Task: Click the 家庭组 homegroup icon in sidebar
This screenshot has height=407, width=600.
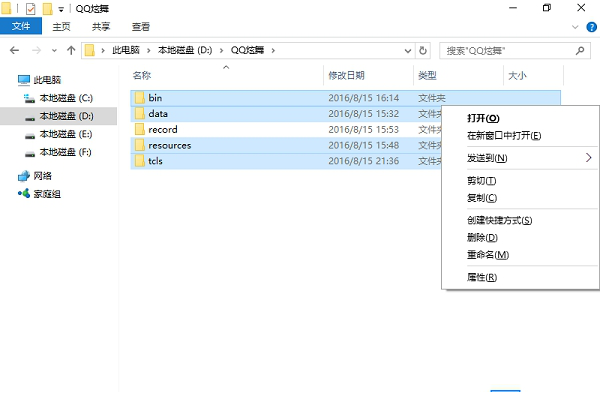Action: point(24,194)
